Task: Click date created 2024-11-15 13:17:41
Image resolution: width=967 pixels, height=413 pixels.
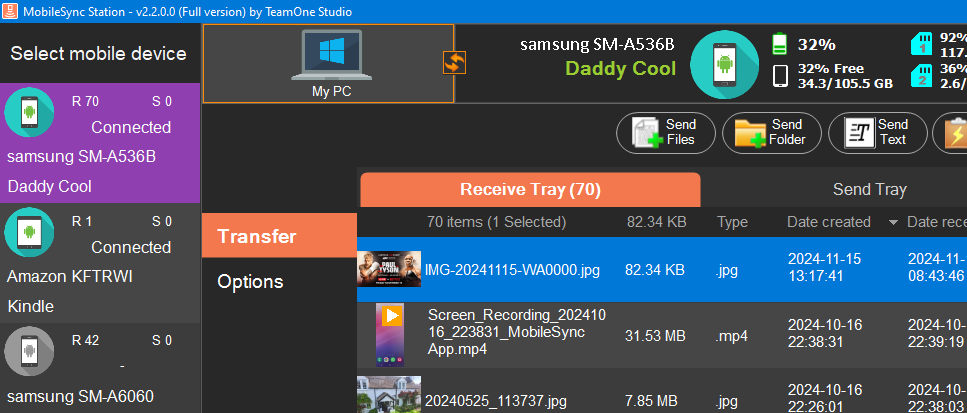Action: click(824, 267)
